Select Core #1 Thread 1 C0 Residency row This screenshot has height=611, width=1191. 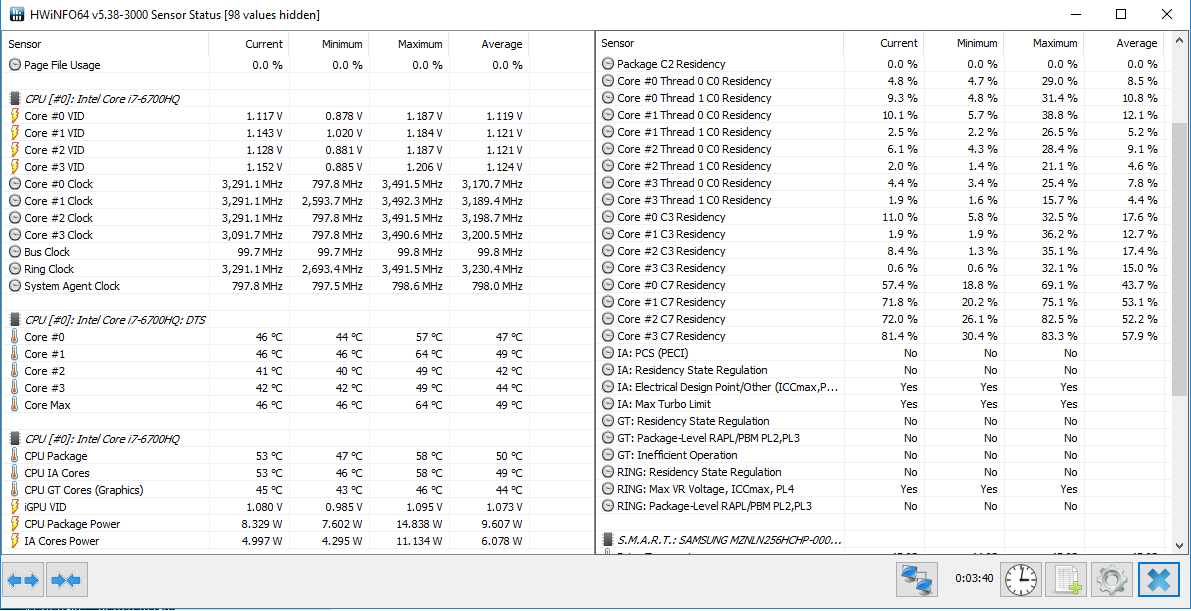coord(881,132)
